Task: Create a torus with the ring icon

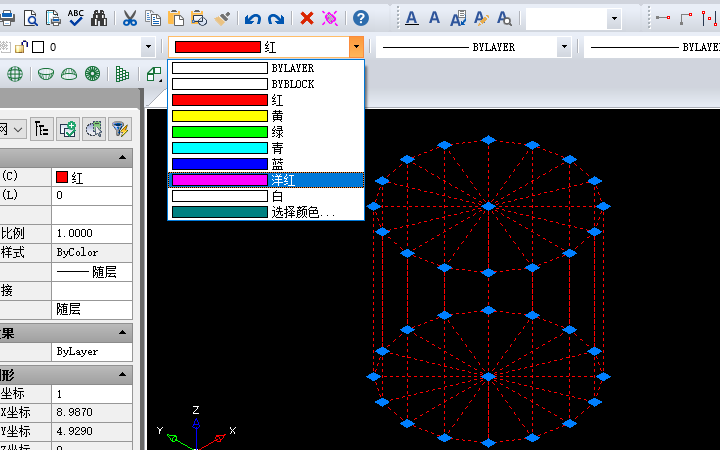Action: [x=92, y=74]
